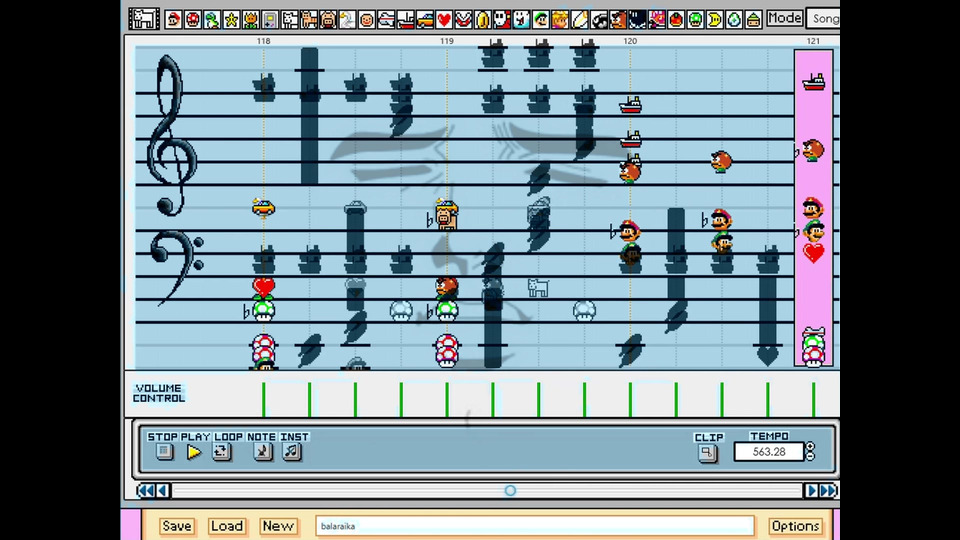Stop the song playback
This screenshot has width=960, height=540.
(164, 452)
